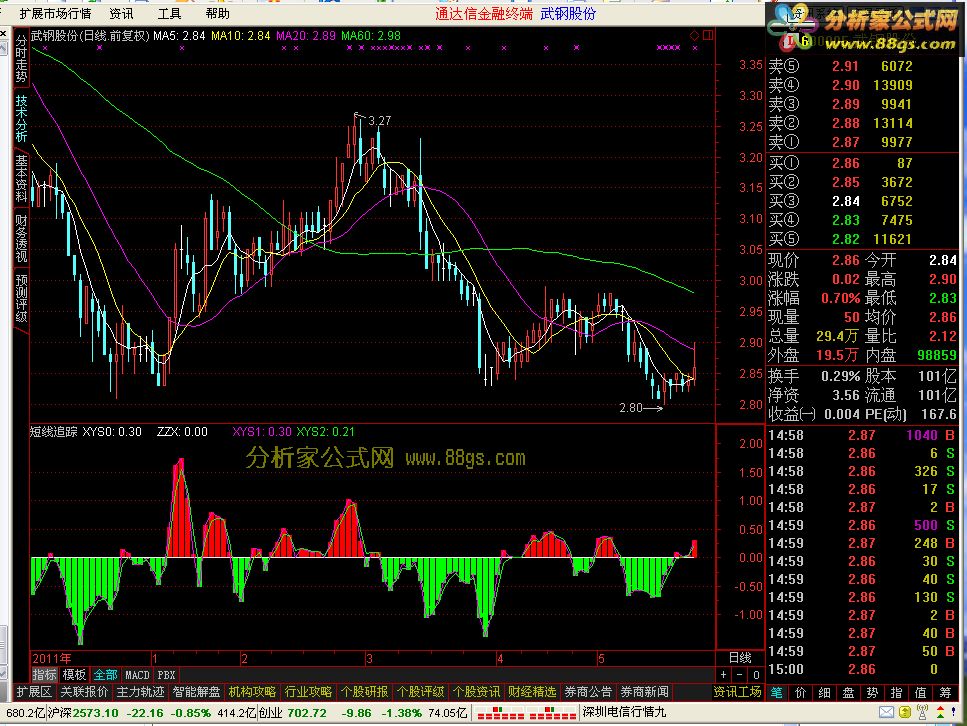Click the 深圳电信行情九 server label
967x726 pixels.
pyautogui.click(x=624, y=712)
